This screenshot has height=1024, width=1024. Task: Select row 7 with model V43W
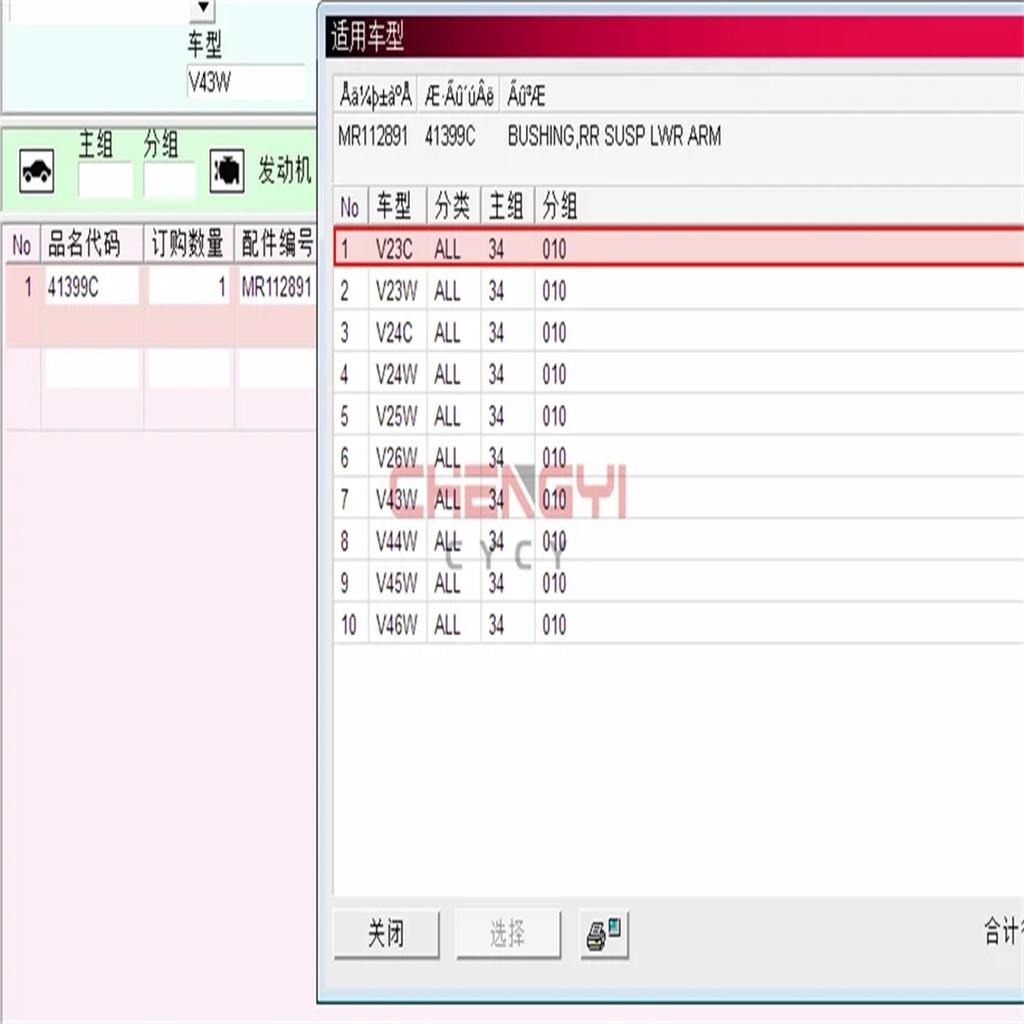[x=679, y=499]
